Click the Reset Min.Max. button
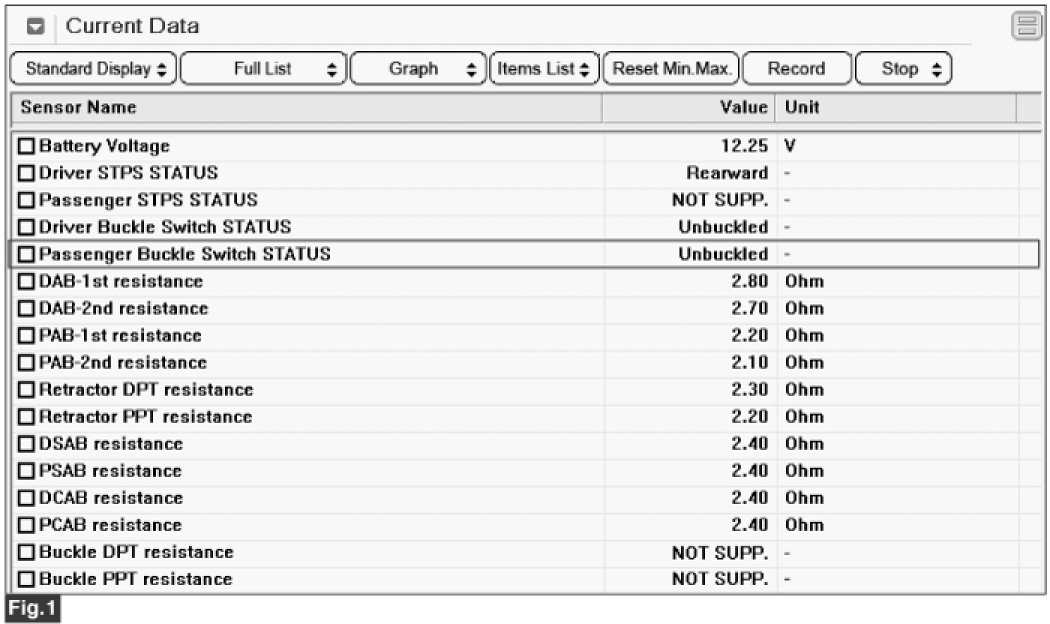This screenshot has height=624, width=1050. pyautogui.click(x=671, y=69)
